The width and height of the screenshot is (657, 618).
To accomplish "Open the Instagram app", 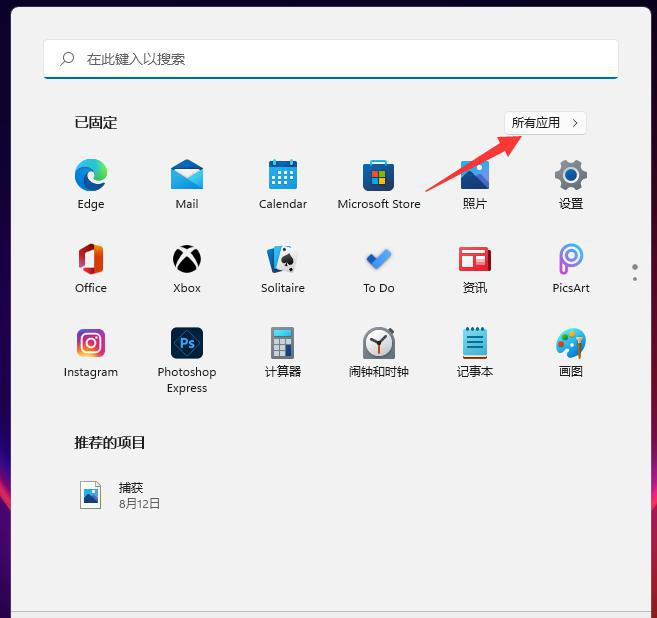I will (90, 344).
